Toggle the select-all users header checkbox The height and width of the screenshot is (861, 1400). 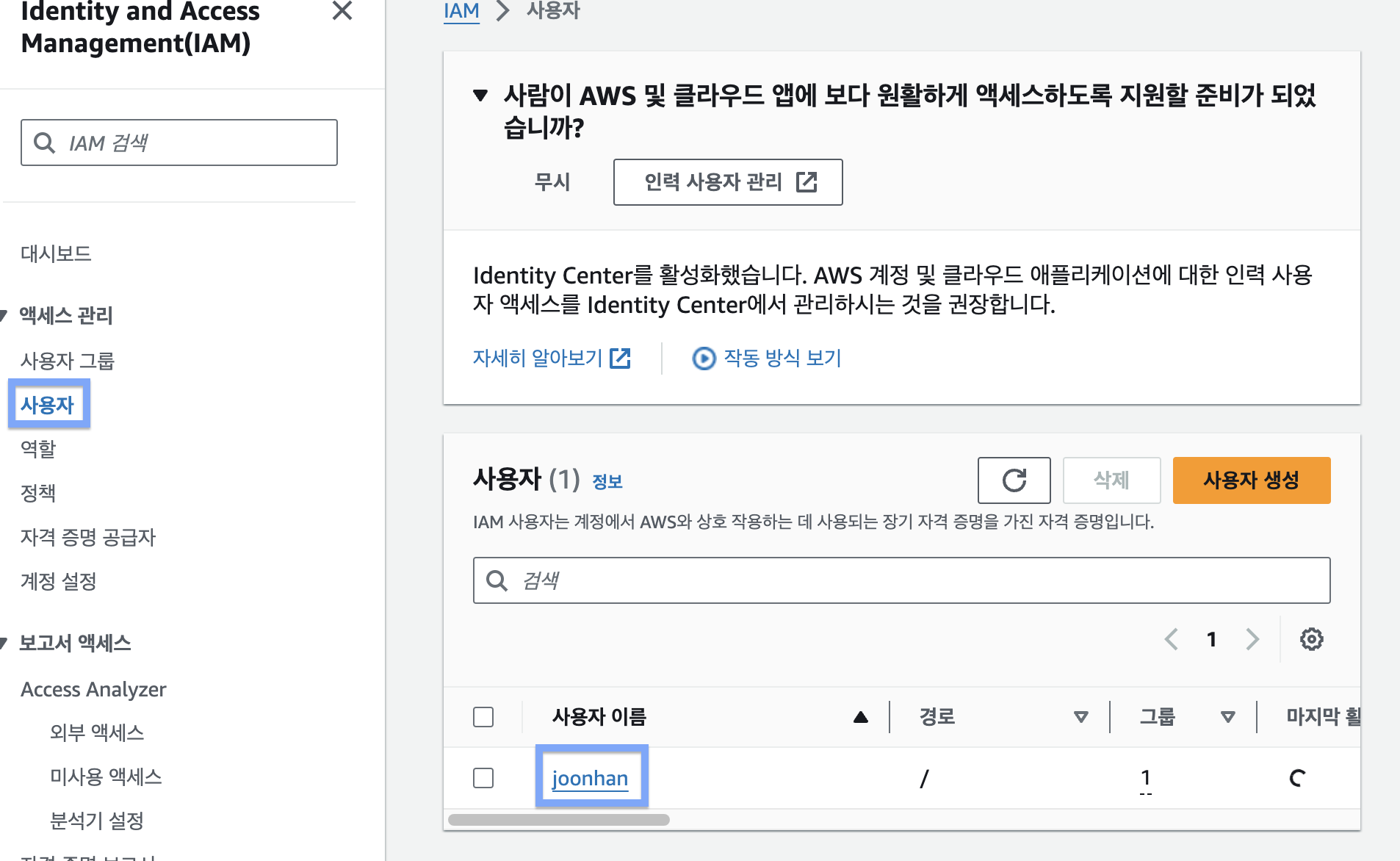(483, 717)
